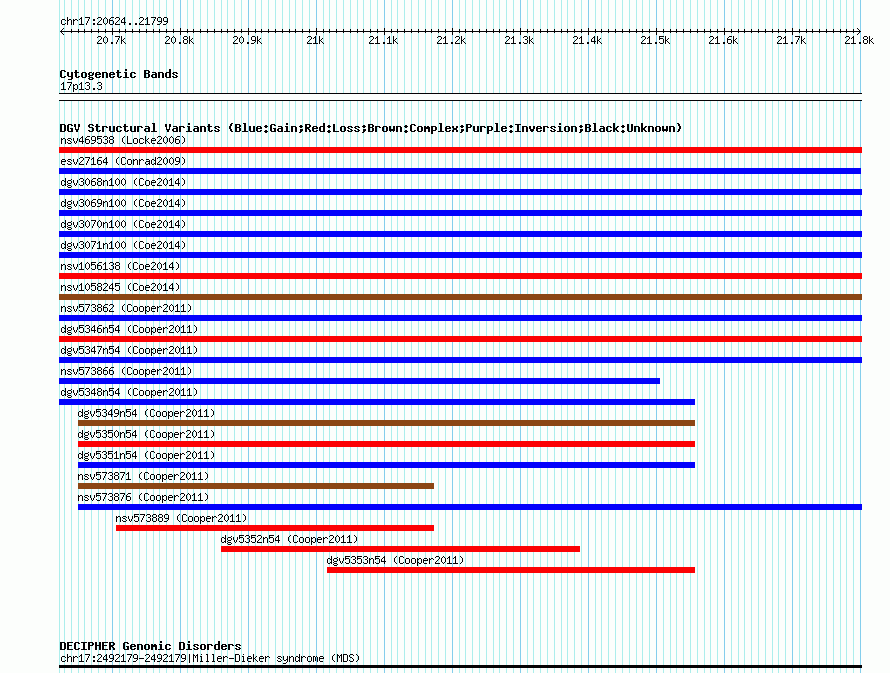This screenshot has height=673, width=890.
Task: Open dgv5351n54 (Cooper2011) variant
Action: coord(146,455)
